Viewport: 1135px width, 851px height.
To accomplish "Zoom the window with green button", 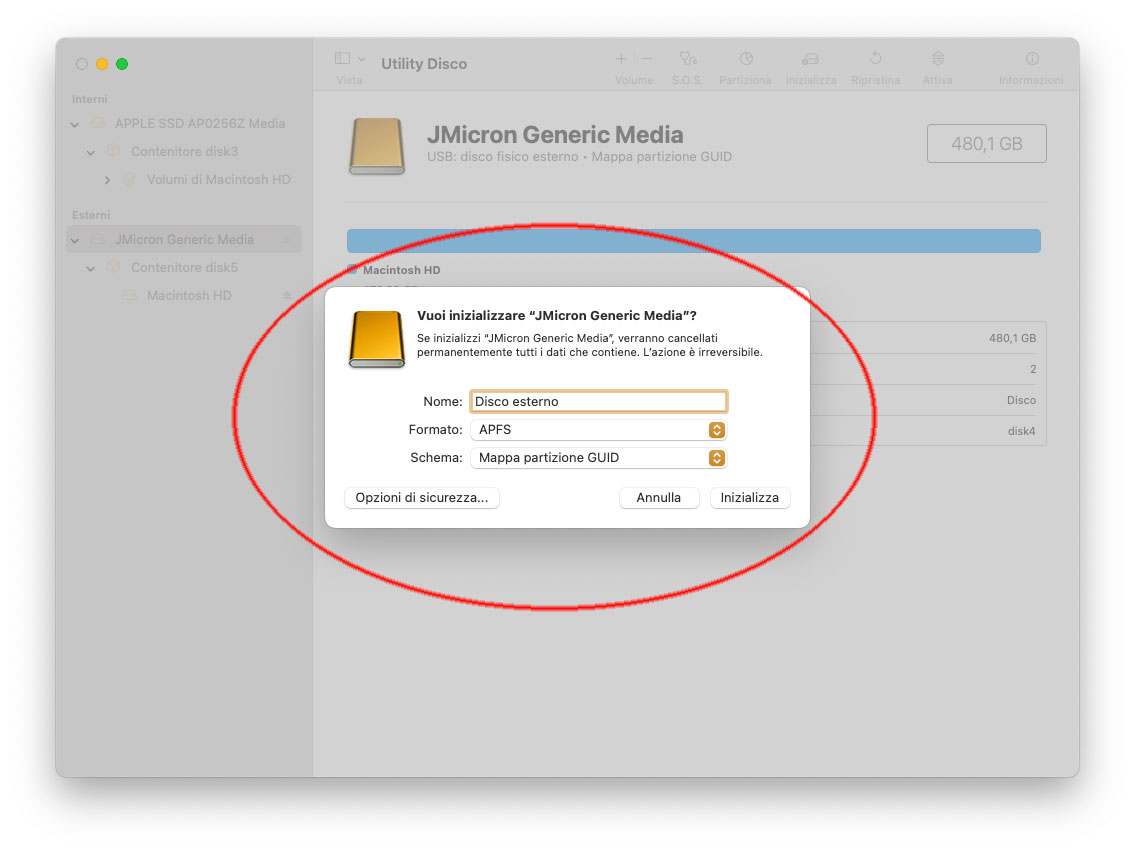I will (x=122, y=64).
